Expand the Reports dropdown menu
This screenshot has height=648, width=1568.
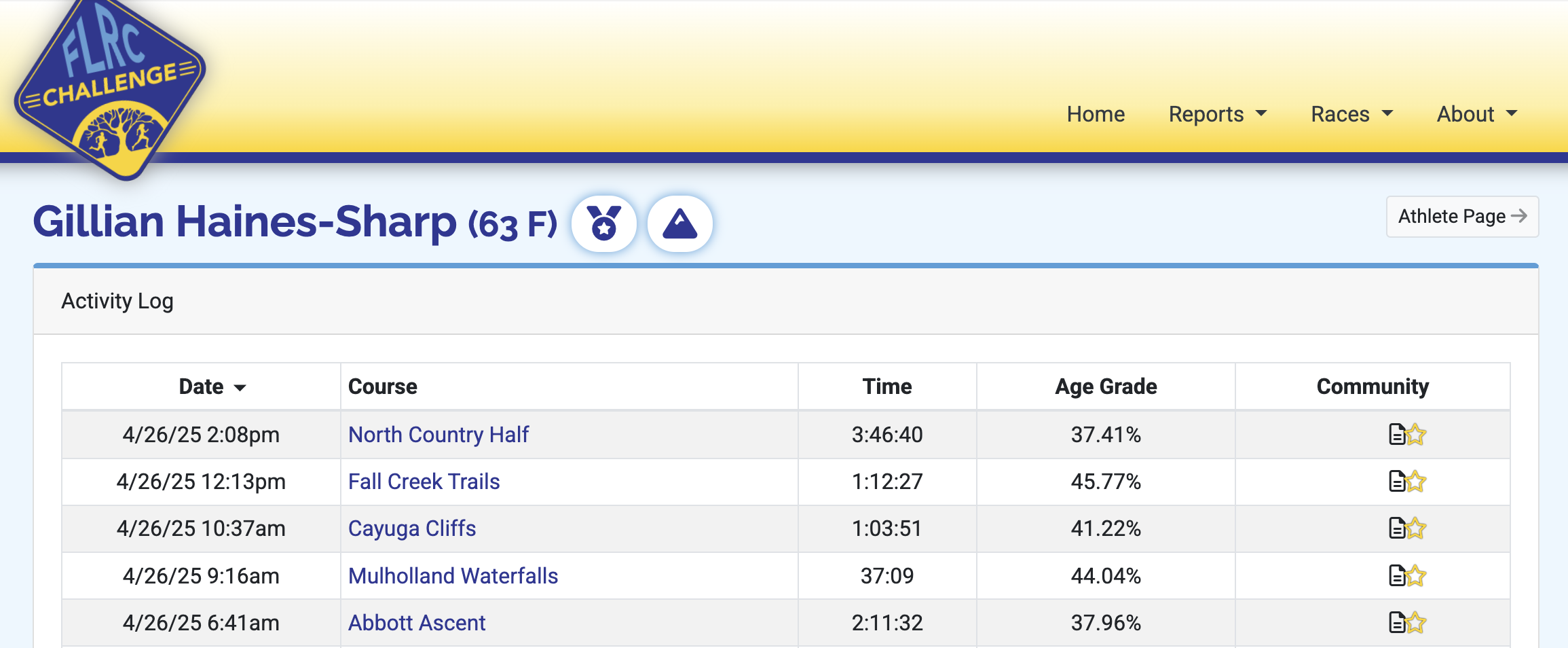click(x=1218, y=114)
